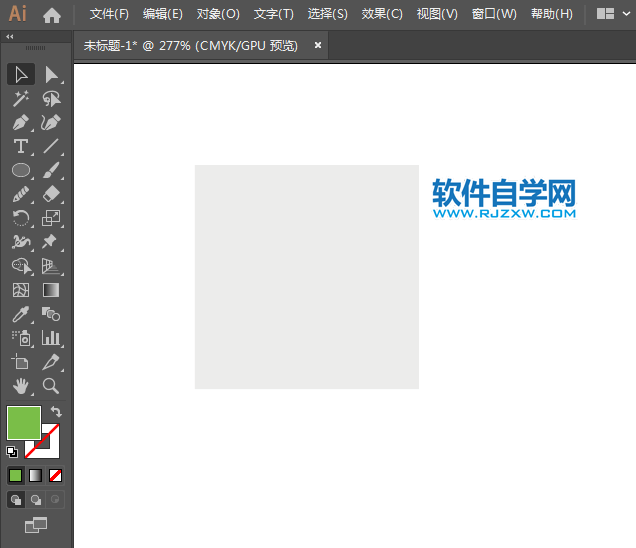Open the 窗口(W) menu
This screenshot has height=548, width=636.
494,14
